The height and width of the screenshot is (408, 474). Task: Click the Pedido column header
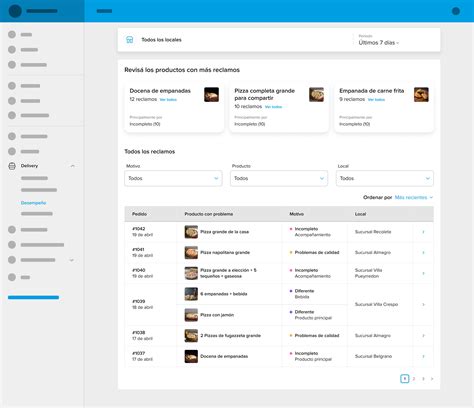139,214
